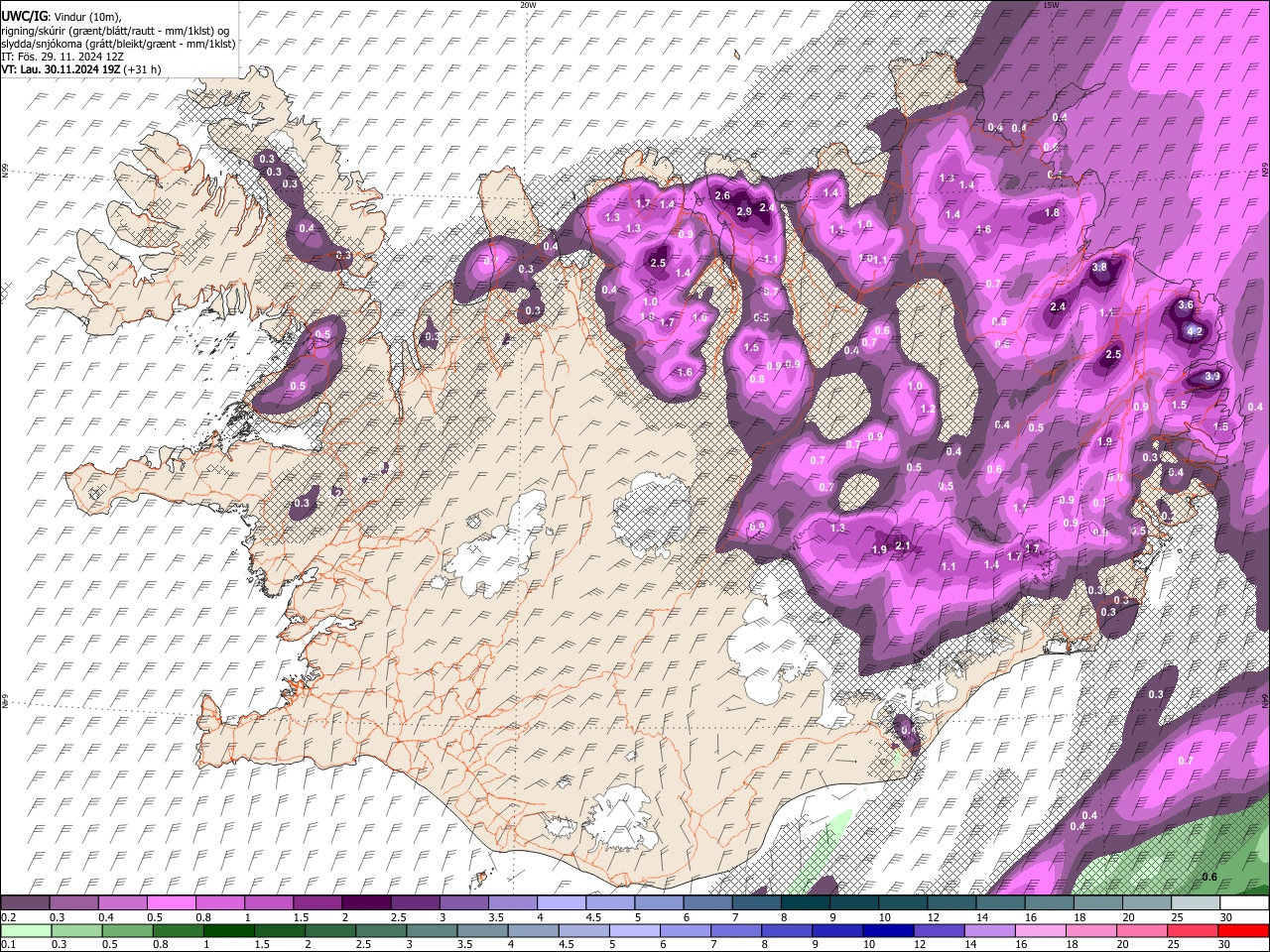Viewport: 1270px width, 952px height.
Task: Click the 'VT: Lau. 30.11.2024 19Z (+31 h)' line
Action: click(x=81, y=69)
